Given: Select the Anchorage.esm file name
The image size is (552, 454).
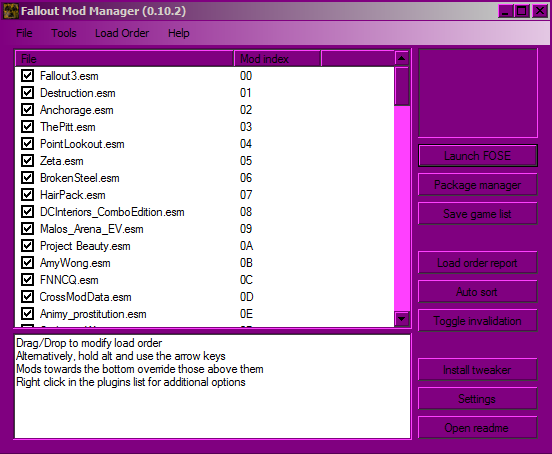Looking at the screenshot, I should point(76,110).
